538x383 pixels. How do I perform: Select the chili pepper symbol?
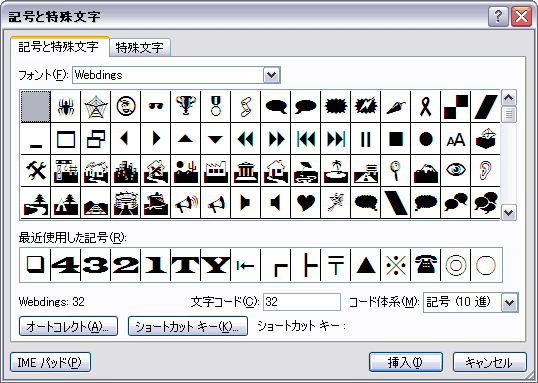(x=396, y=106)
